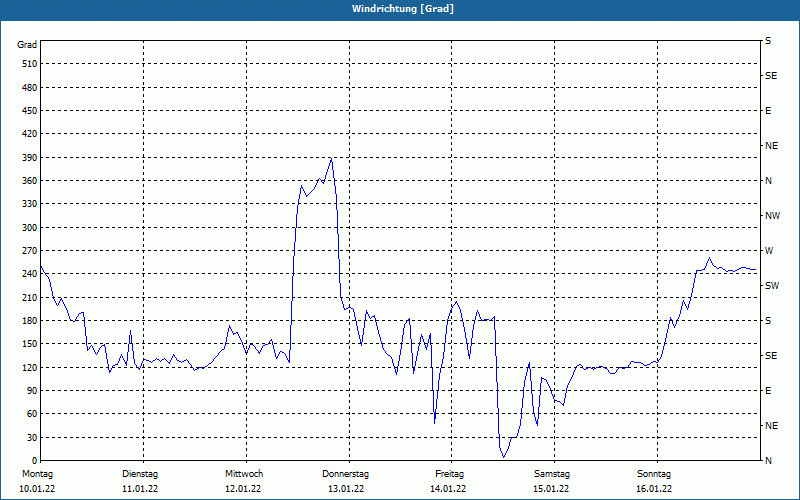Select the 'N' compass label level with 0
800x500 pixels.
768,461
